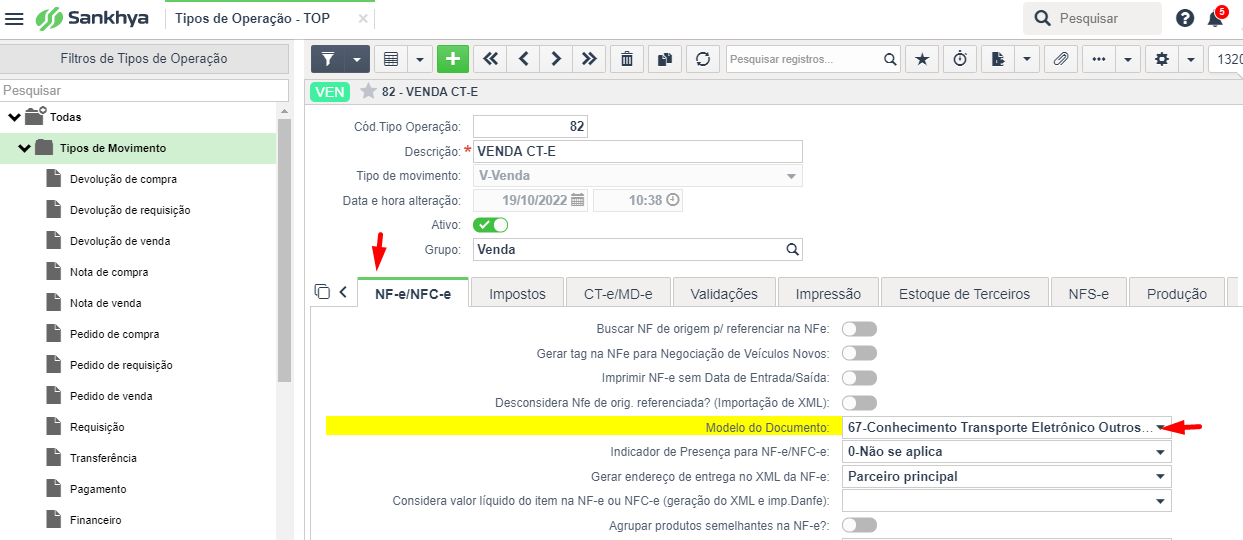Select Nota de venda in tree
The height and width of the screenshot is (540, 1243).
point(105,303)
